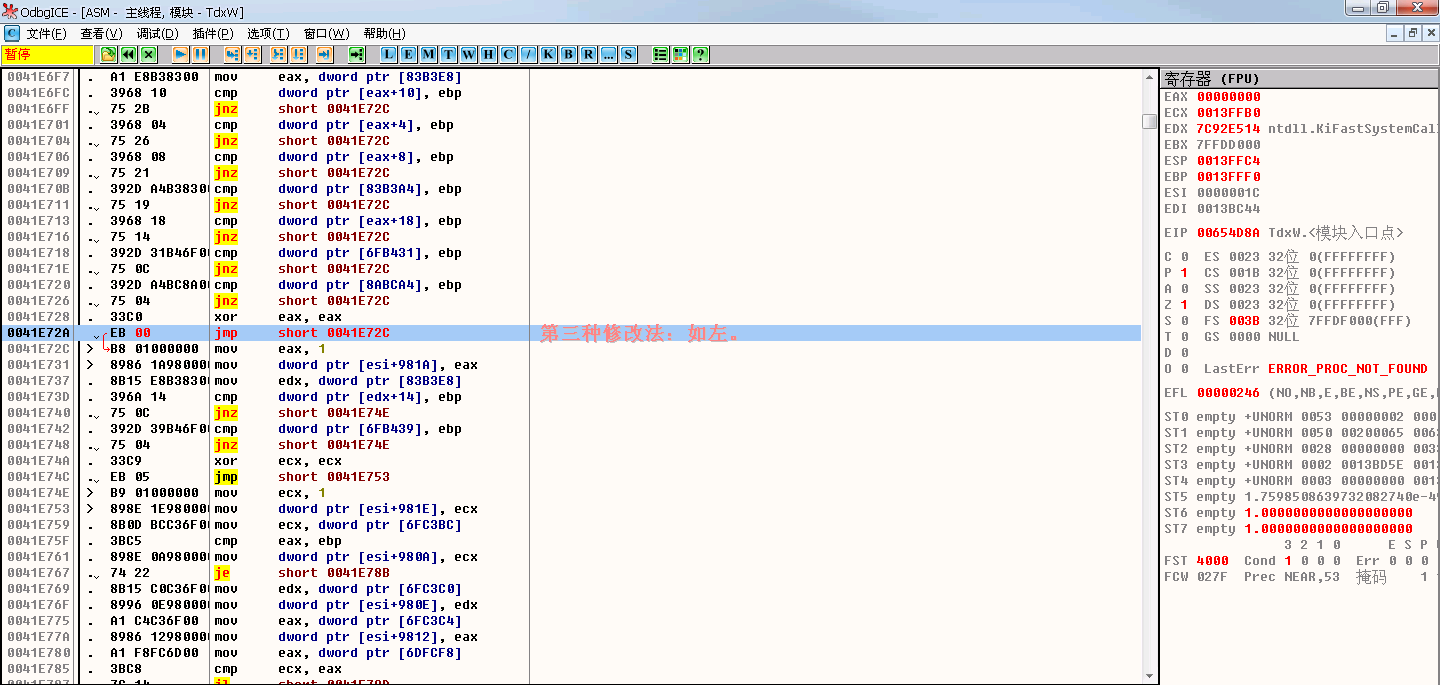
Task: Open the 插件(P) menu
Action: tap(213, 34)
